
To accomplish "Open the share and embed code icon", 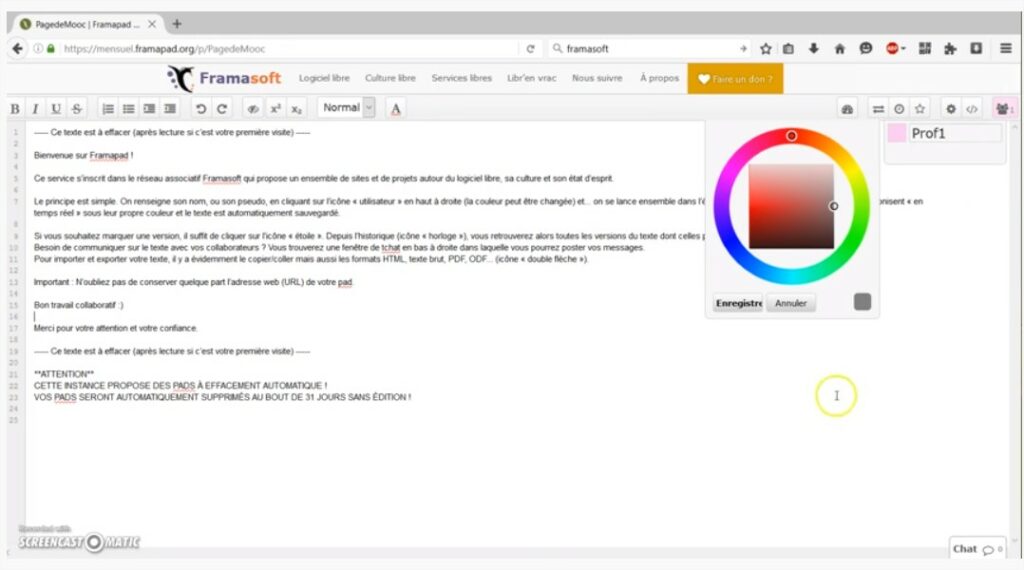I will click(x=971, y=108).
